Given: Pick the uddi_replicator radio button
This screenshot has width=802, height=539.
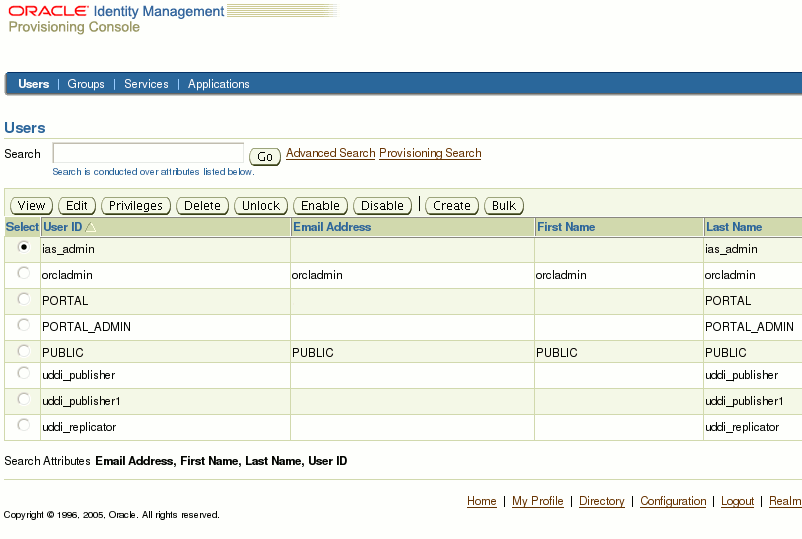Looking at the screenshot, I should tap(24, 425).
